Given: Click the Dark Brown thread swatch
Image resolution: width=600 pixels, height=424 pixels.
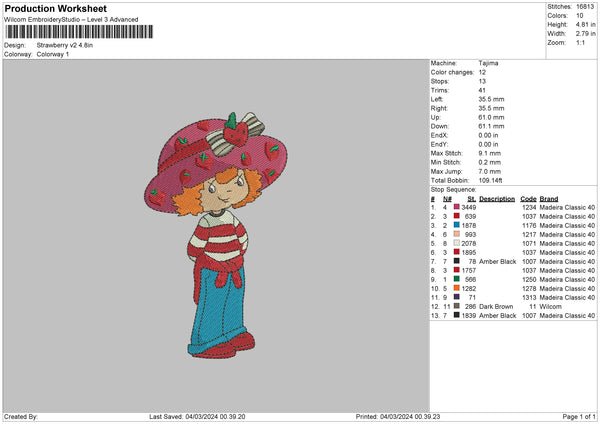Looking at the screenshot, I should [457, 306].
